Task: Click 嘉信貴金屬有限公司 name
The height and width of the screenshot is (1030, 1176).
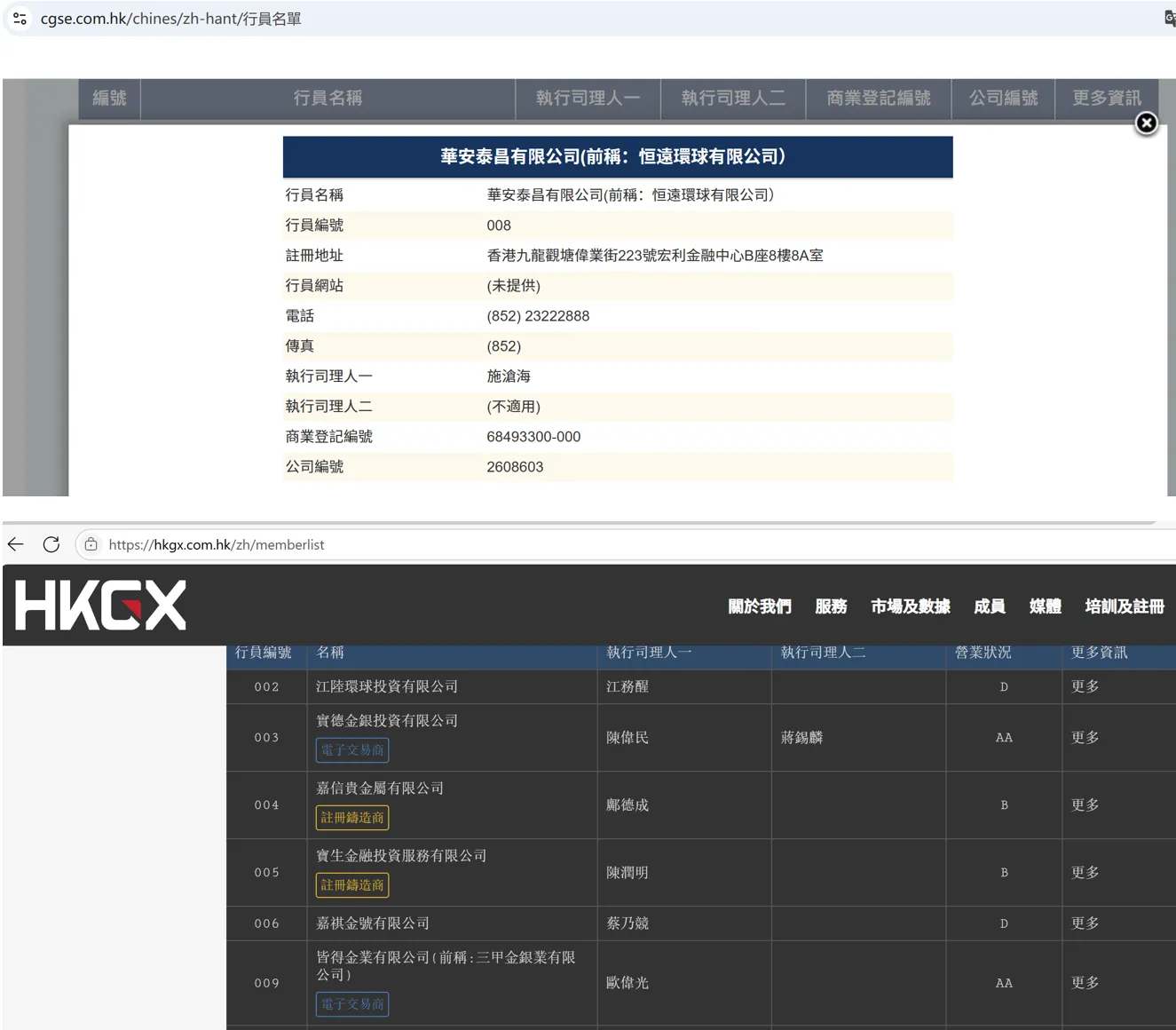Action: (x=380, y=788)
